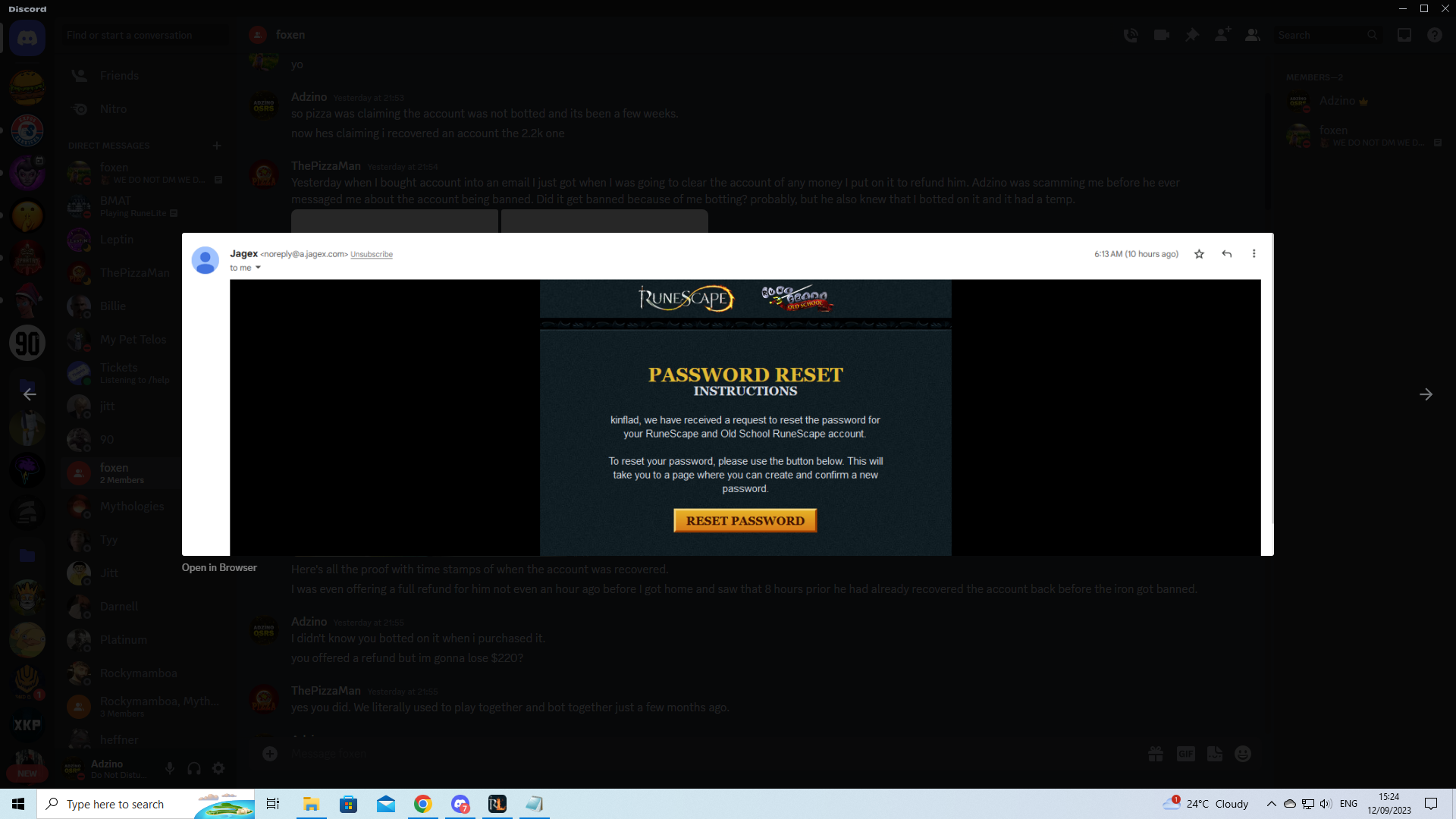Screen dimensions: 1456x819
Task: Show hidden system tray icons
Action: pos(1271,804)
